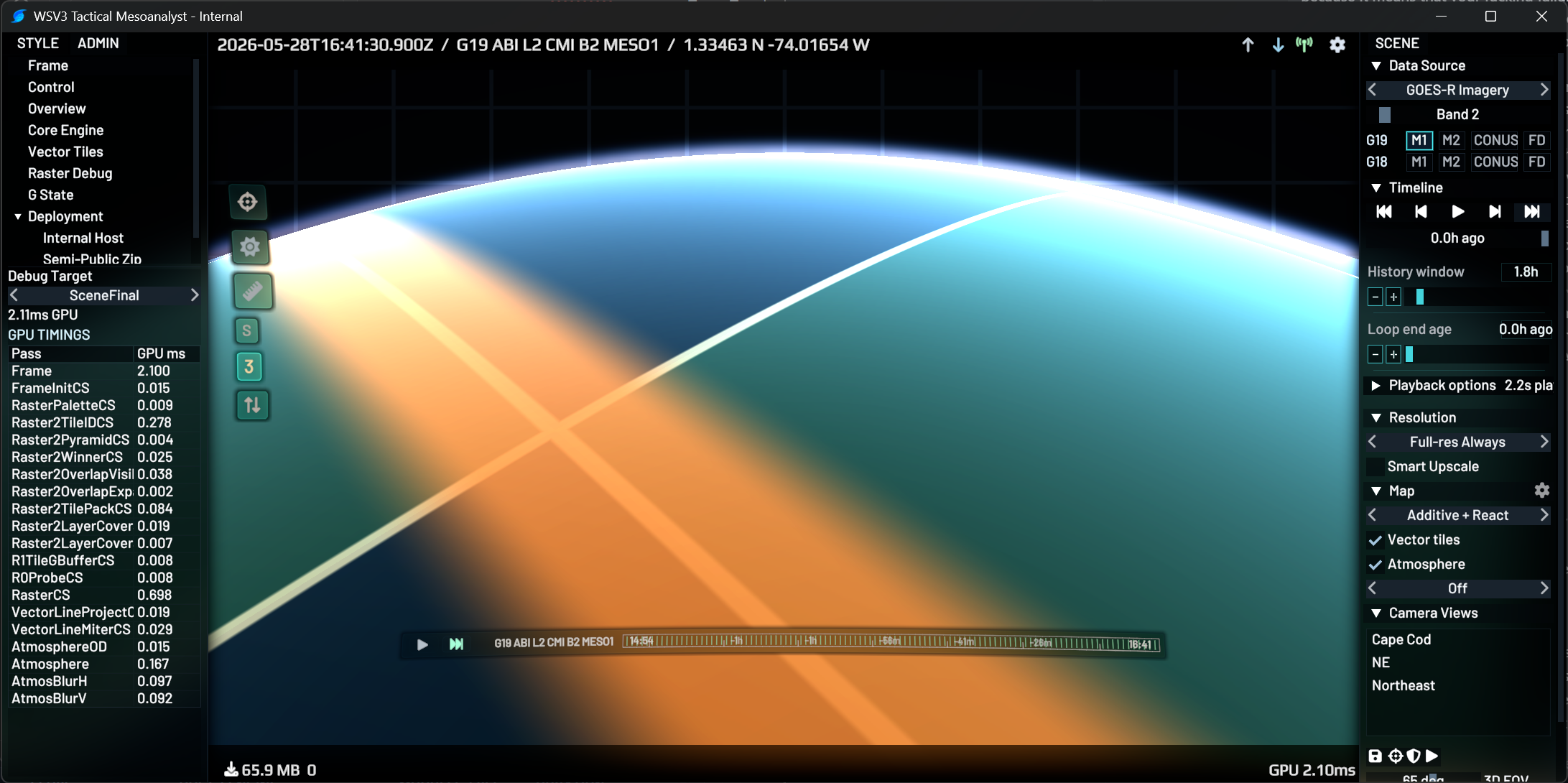This screenshot has height=783, width=1568.
Task: Click the up-down swap arrows map button
Action: (x=252, y=405)
